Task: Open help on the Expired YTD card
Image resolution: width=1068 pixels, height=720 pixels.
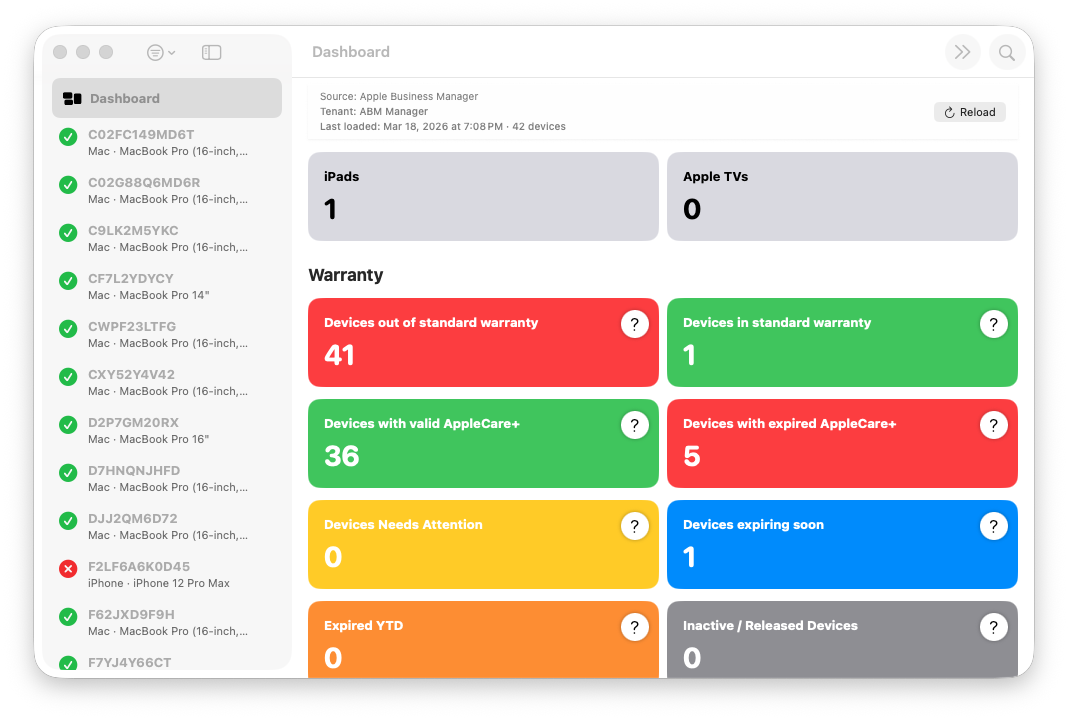Action: coord(635,627)
